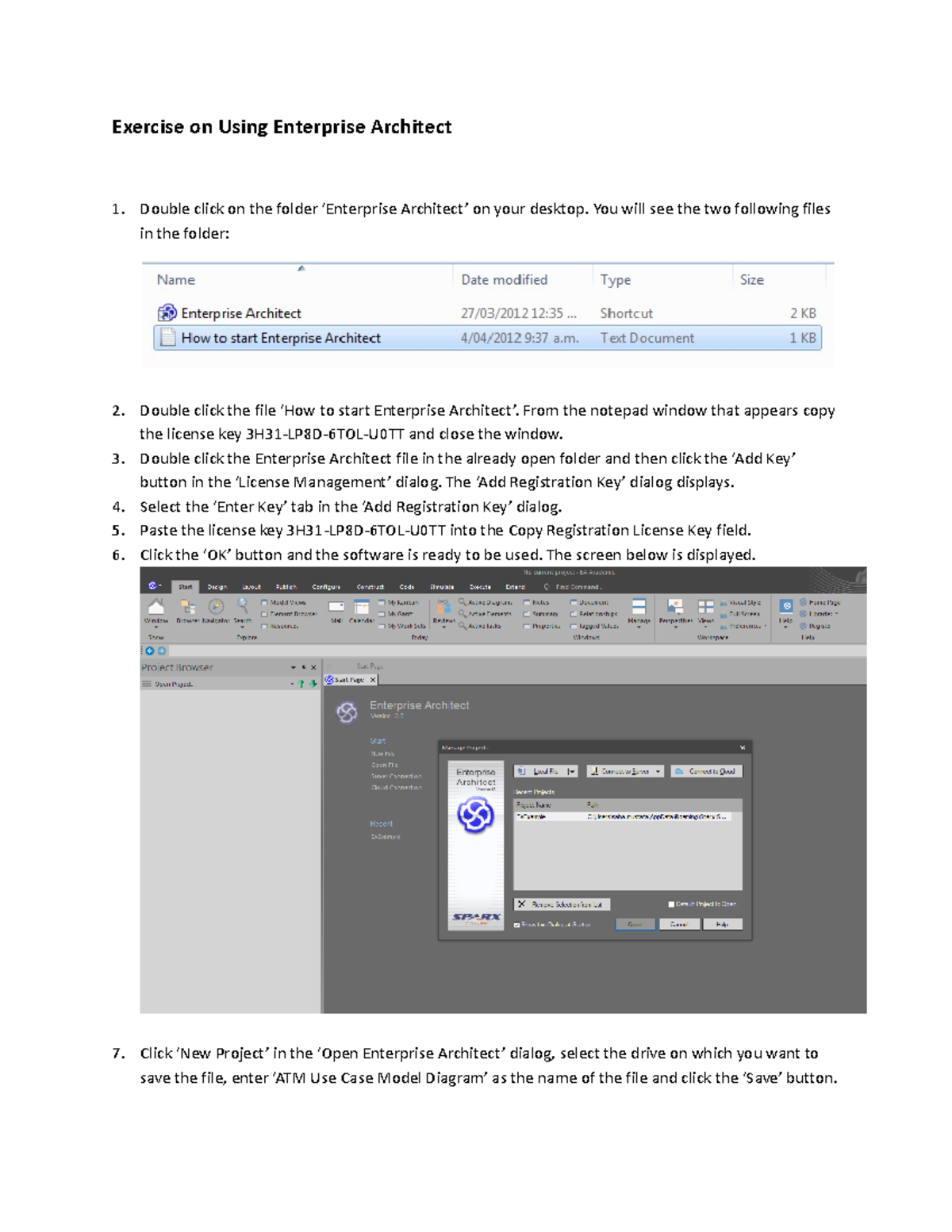Viewport: 952px width, 1232px height.
Task: Click the Connect to Cloud button
Action: pos(712,771)
